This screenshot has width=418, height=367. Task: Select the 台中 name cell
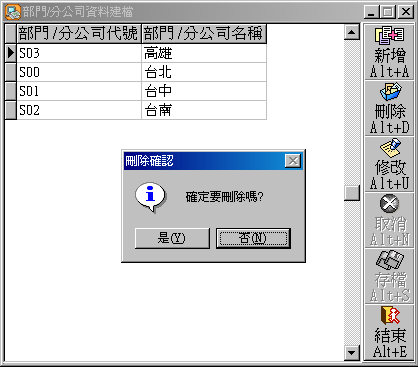[x=204, y=91]
